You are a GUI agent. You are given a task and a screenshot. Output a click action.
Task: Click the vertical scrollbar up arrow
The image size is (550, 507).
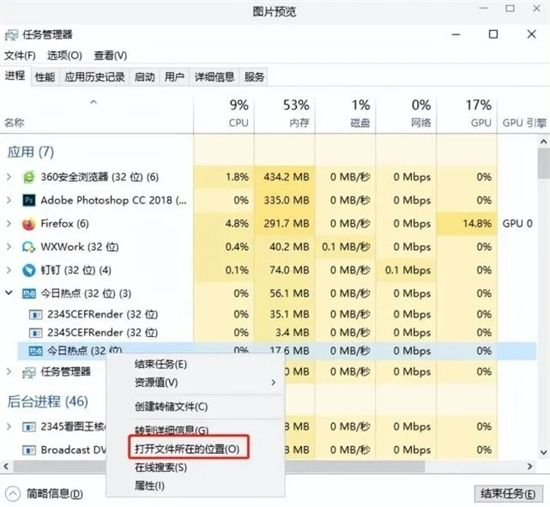tap(543, 142)
